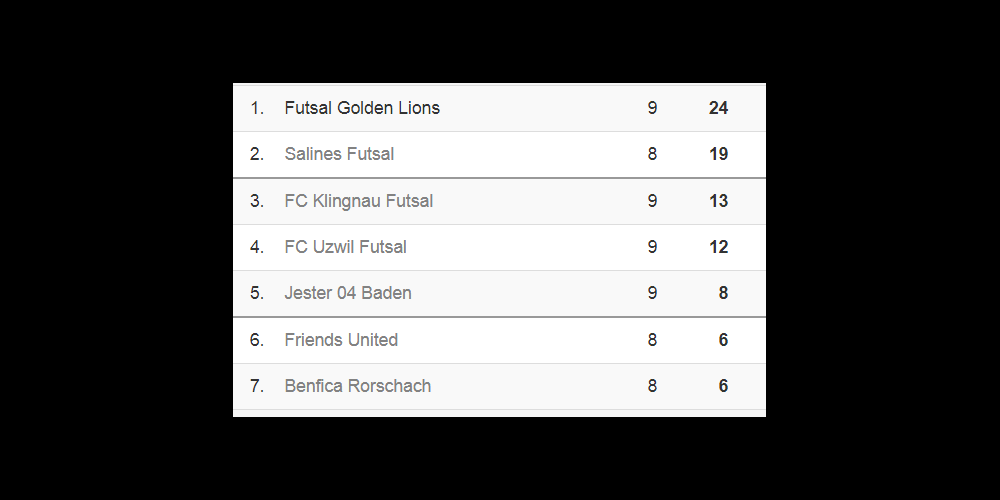1000x500 pixels.
Task: Open the Futsal Golden Lions team link
Action: point(362,108)
